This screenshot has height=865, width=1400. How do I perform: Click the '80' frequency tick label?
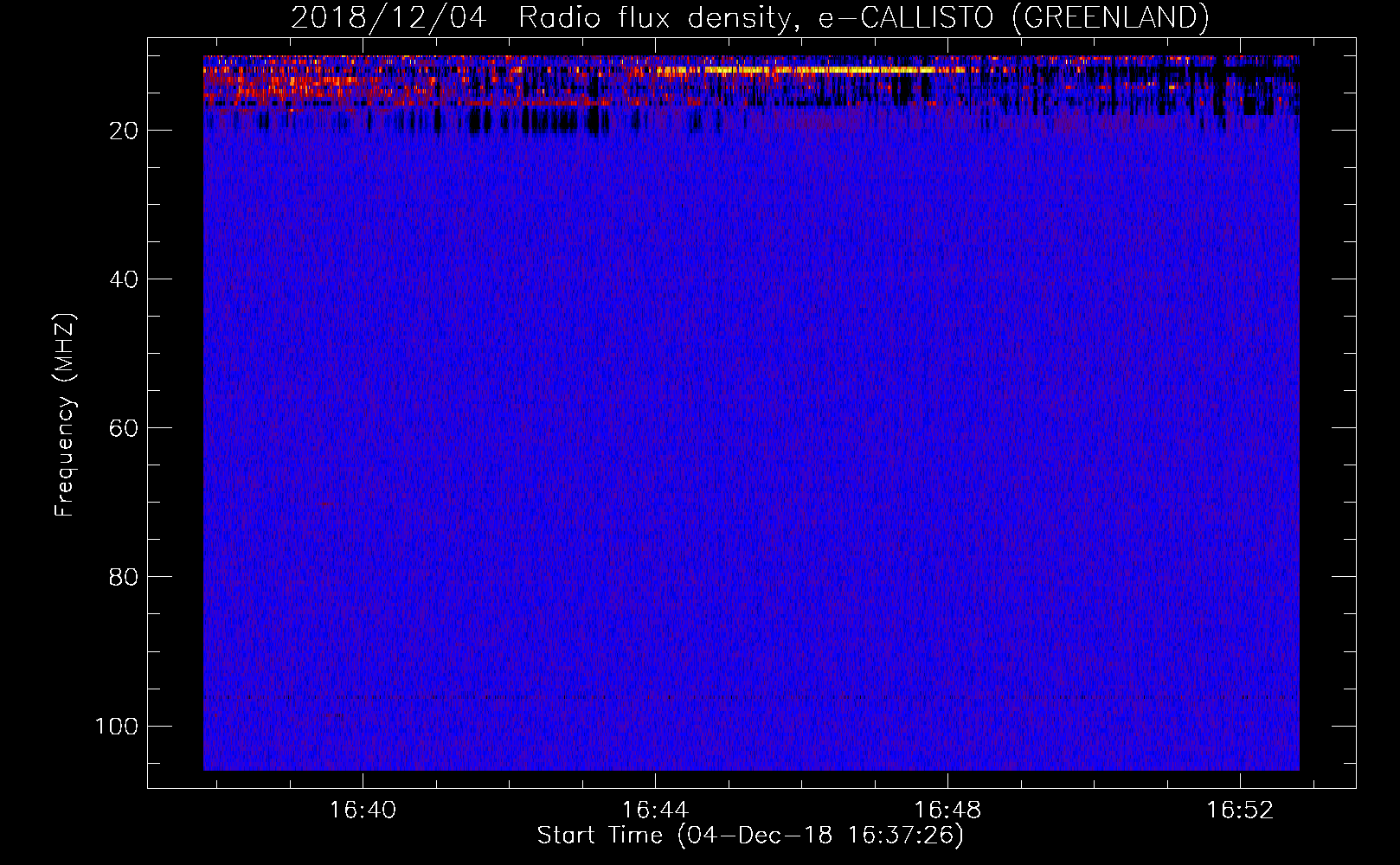coord(124,577)
